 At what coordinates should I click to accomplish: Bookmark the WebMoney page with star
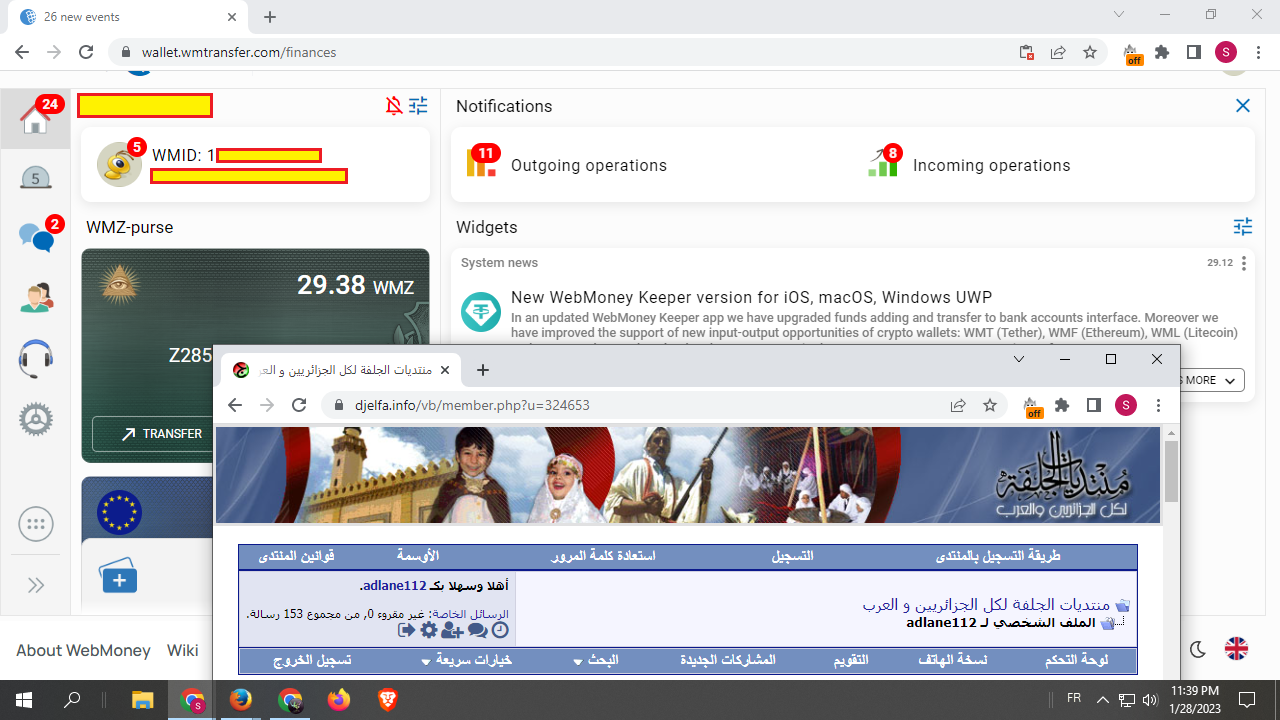(1090, 52)
